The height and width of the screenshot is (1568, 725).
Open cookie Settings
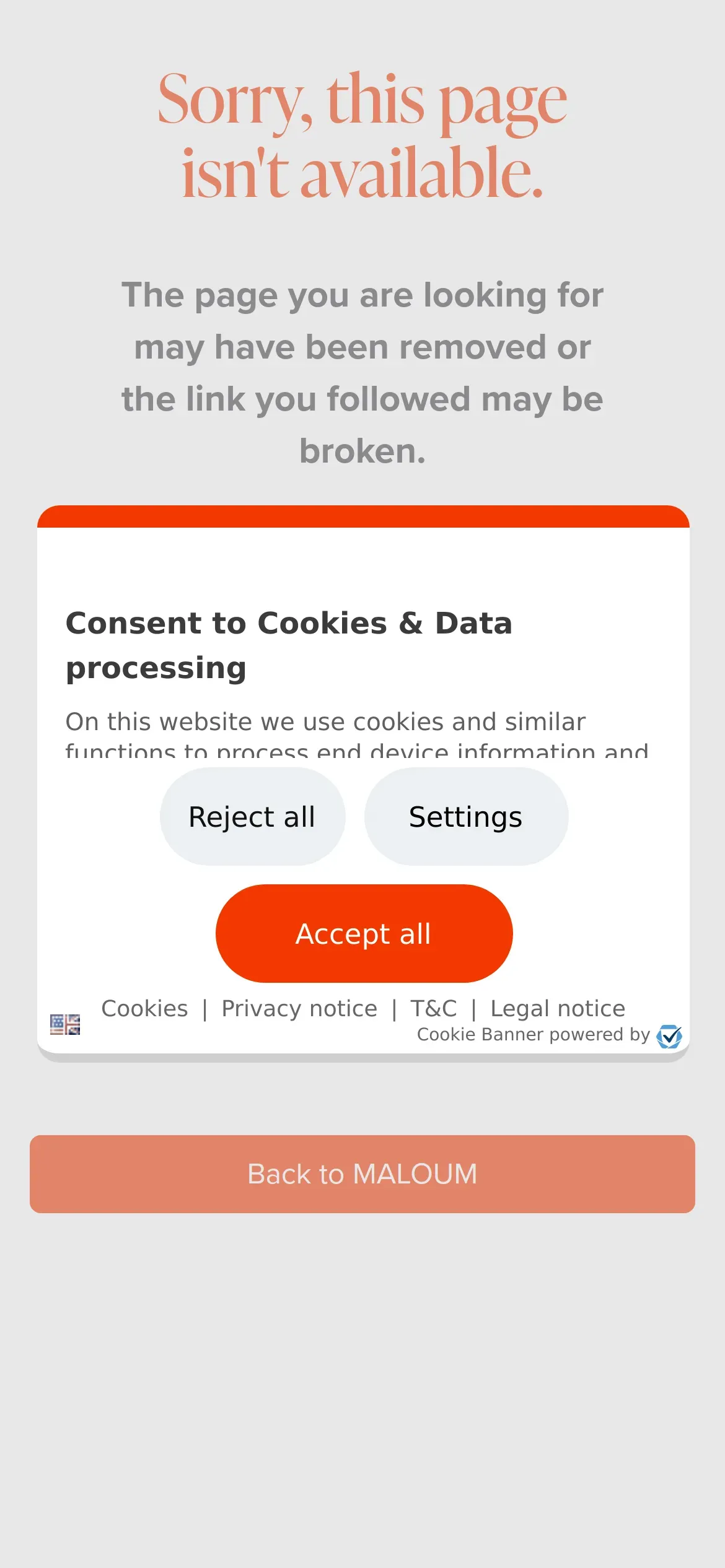(x=466, y=816)
